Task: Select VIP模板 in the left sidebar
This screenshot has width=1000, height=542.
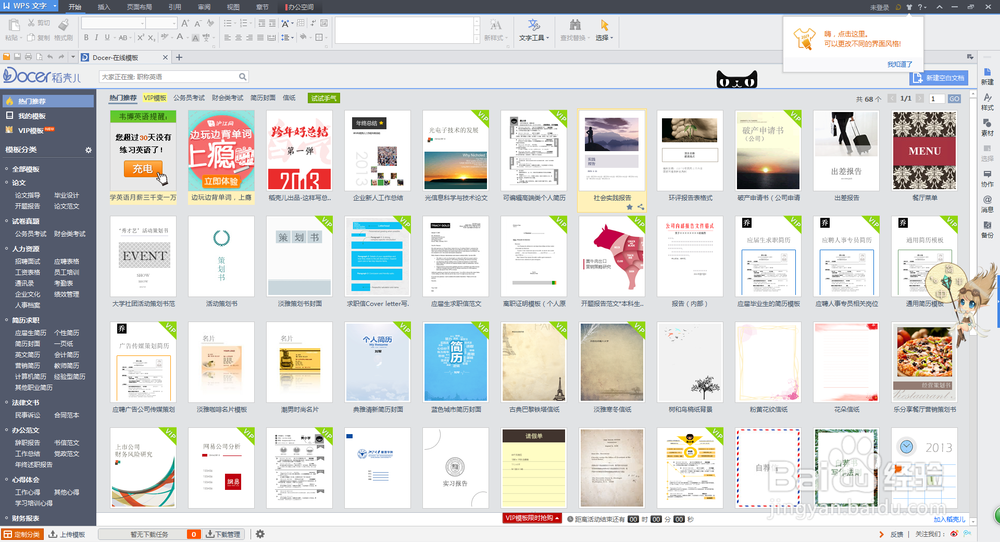Action: (x=30, y=130)
